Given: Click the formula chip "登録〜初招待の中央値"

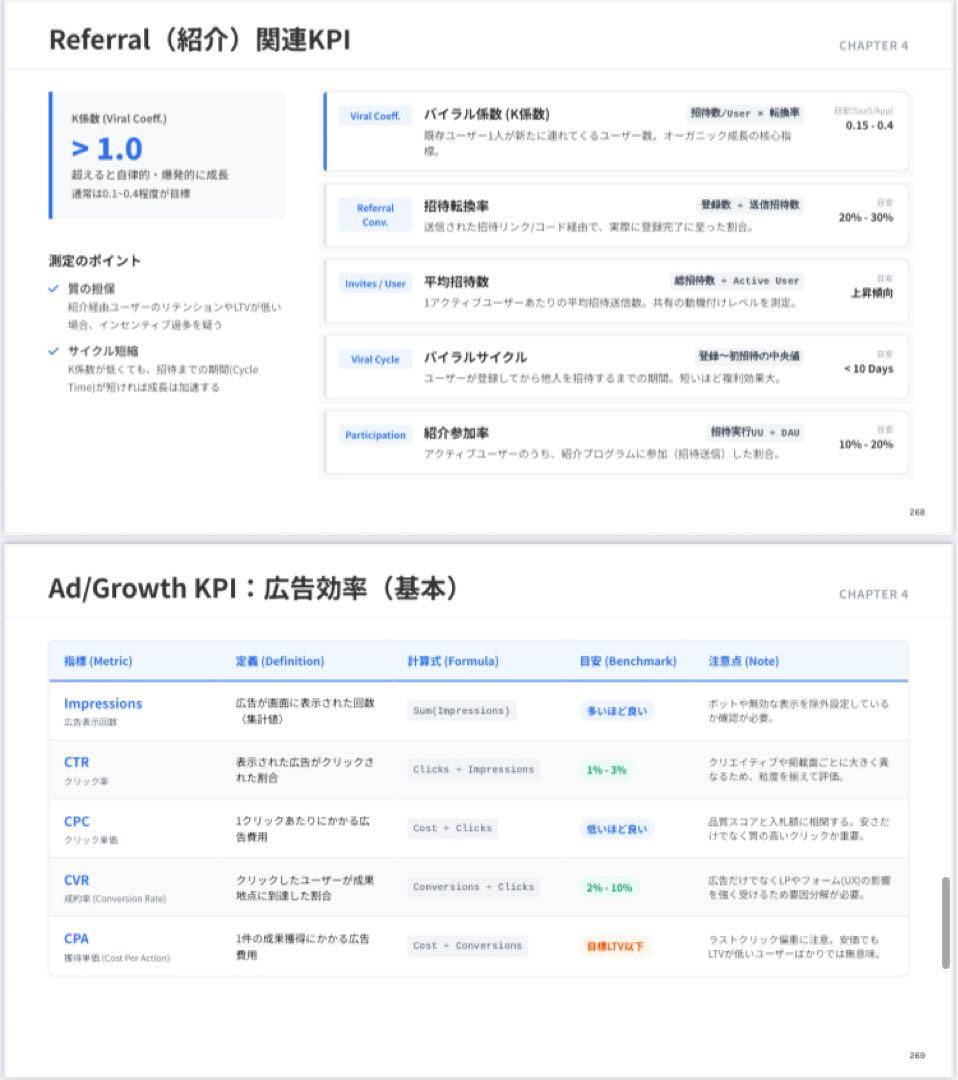Looking at the screenshot, I should (x=749, y=356).
